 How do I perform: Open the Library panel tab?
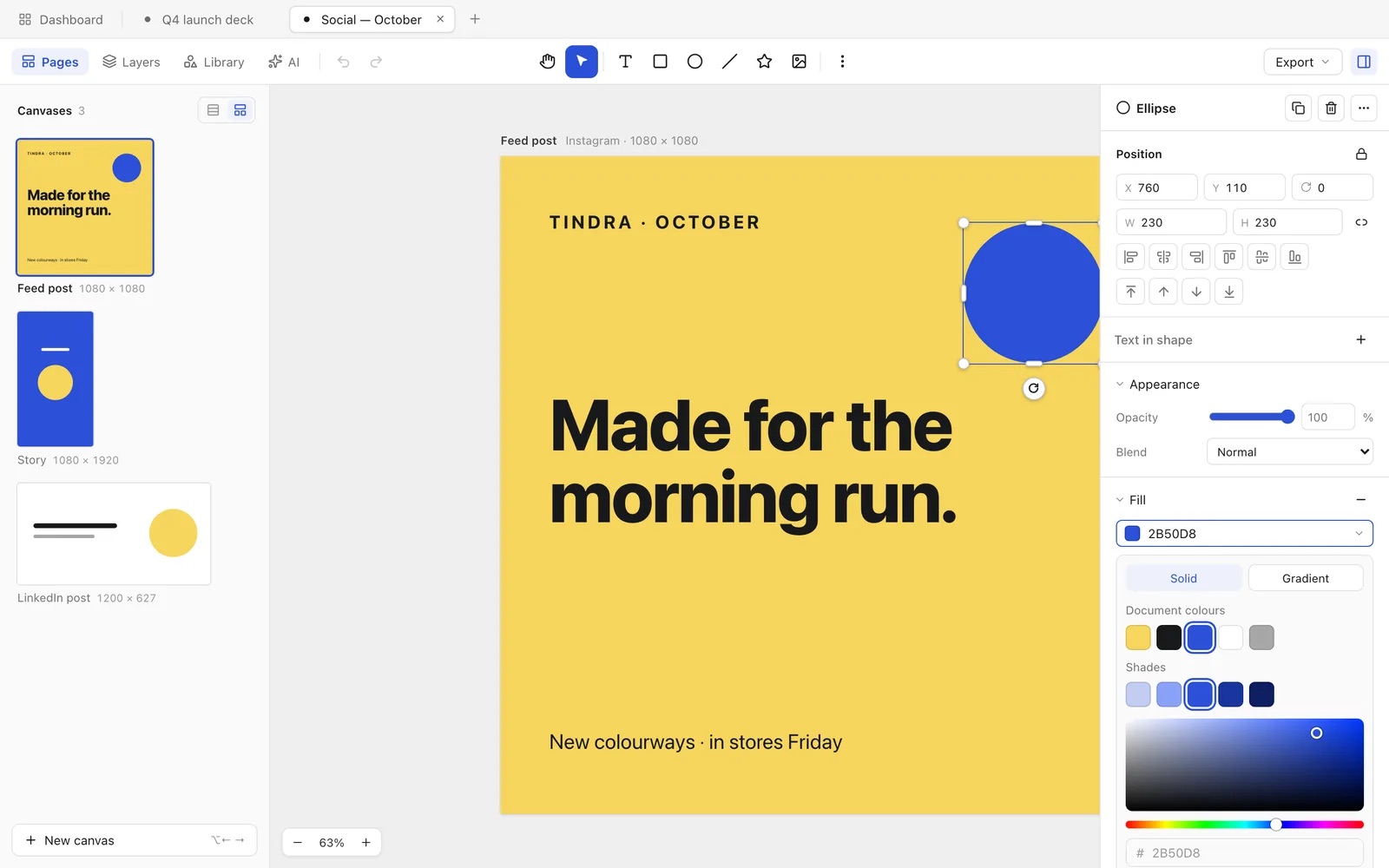coord(214,62)
